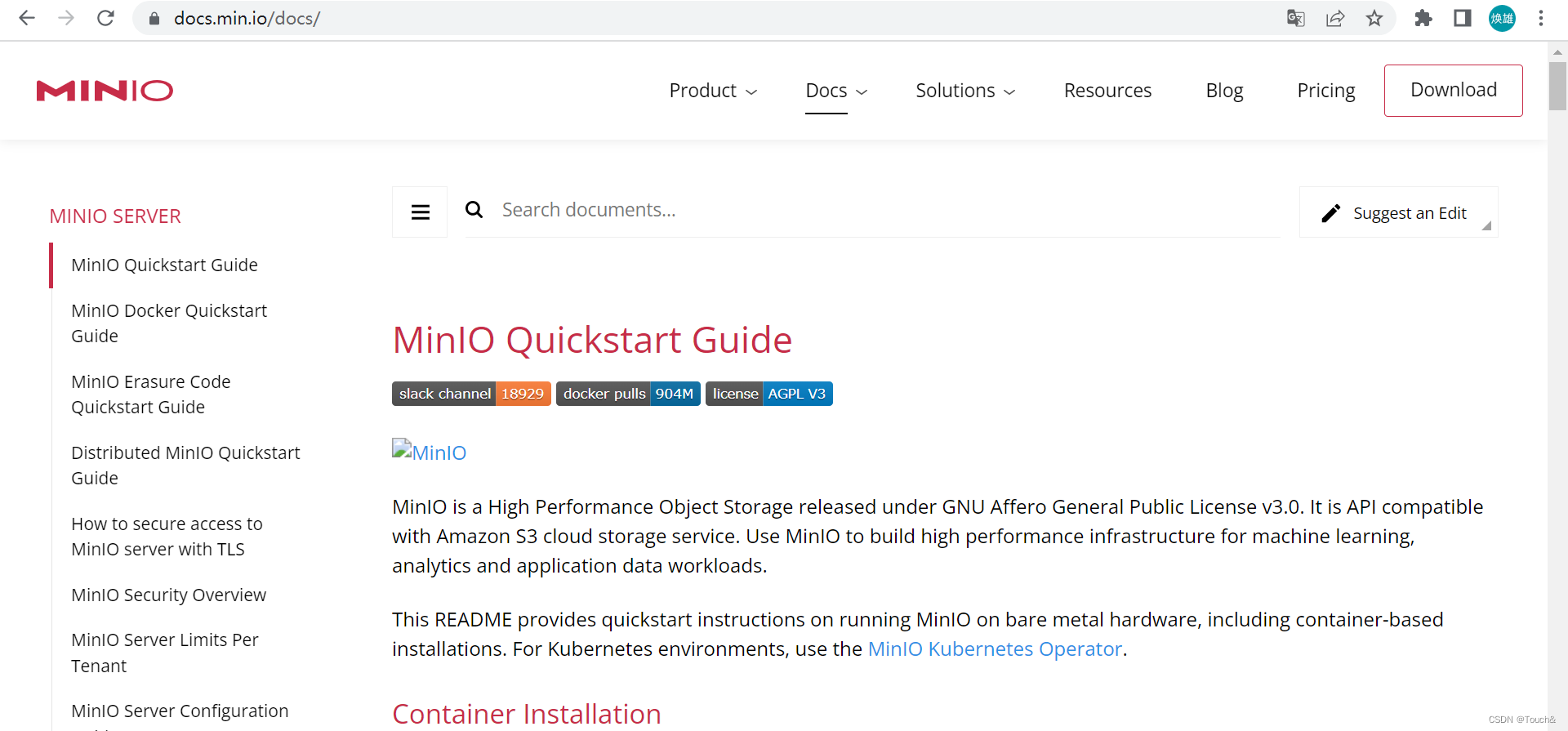Bookmark this page with star icon

coord(1374,18)
